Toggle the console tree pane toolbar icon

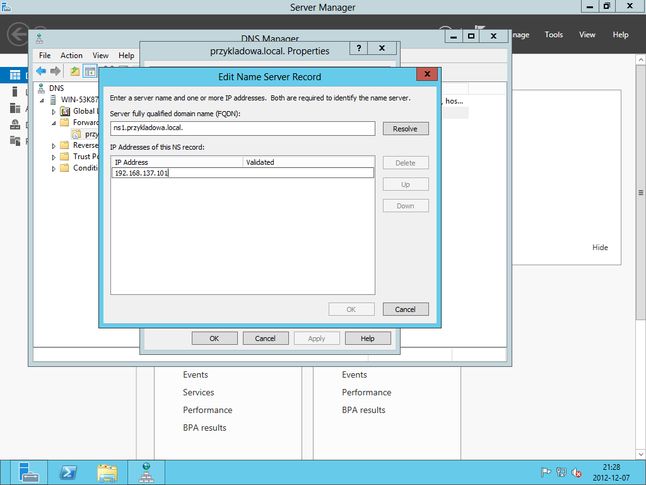click(x=90, y=71)
